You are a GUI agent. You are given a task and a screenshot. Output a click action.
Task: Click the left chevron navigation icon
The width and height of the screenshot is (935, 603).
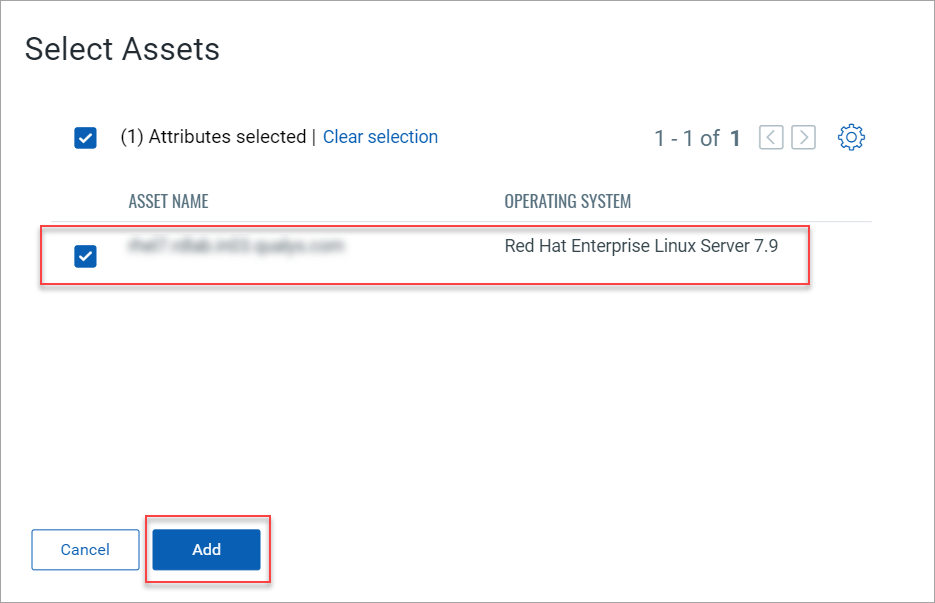(x=771, y=137)
